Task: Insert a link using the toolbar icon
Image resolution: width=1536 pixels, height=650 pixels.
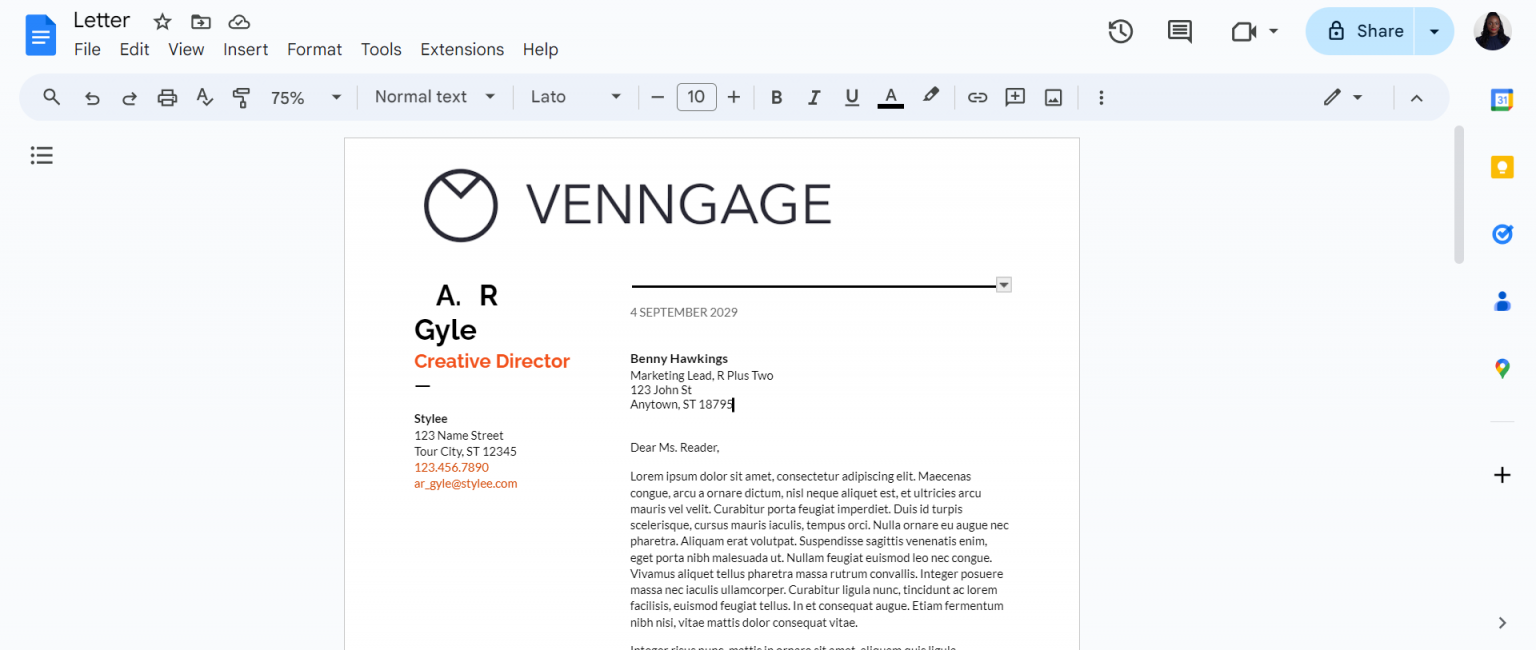Action: [977, 96]
